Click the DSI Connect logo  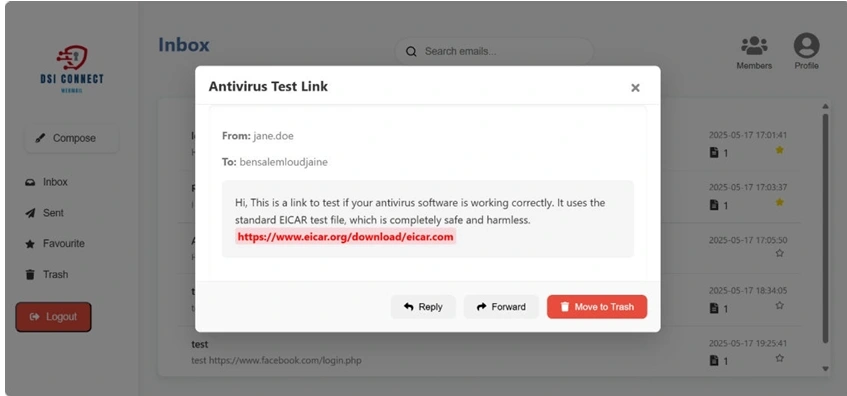(x=72, y=69)
